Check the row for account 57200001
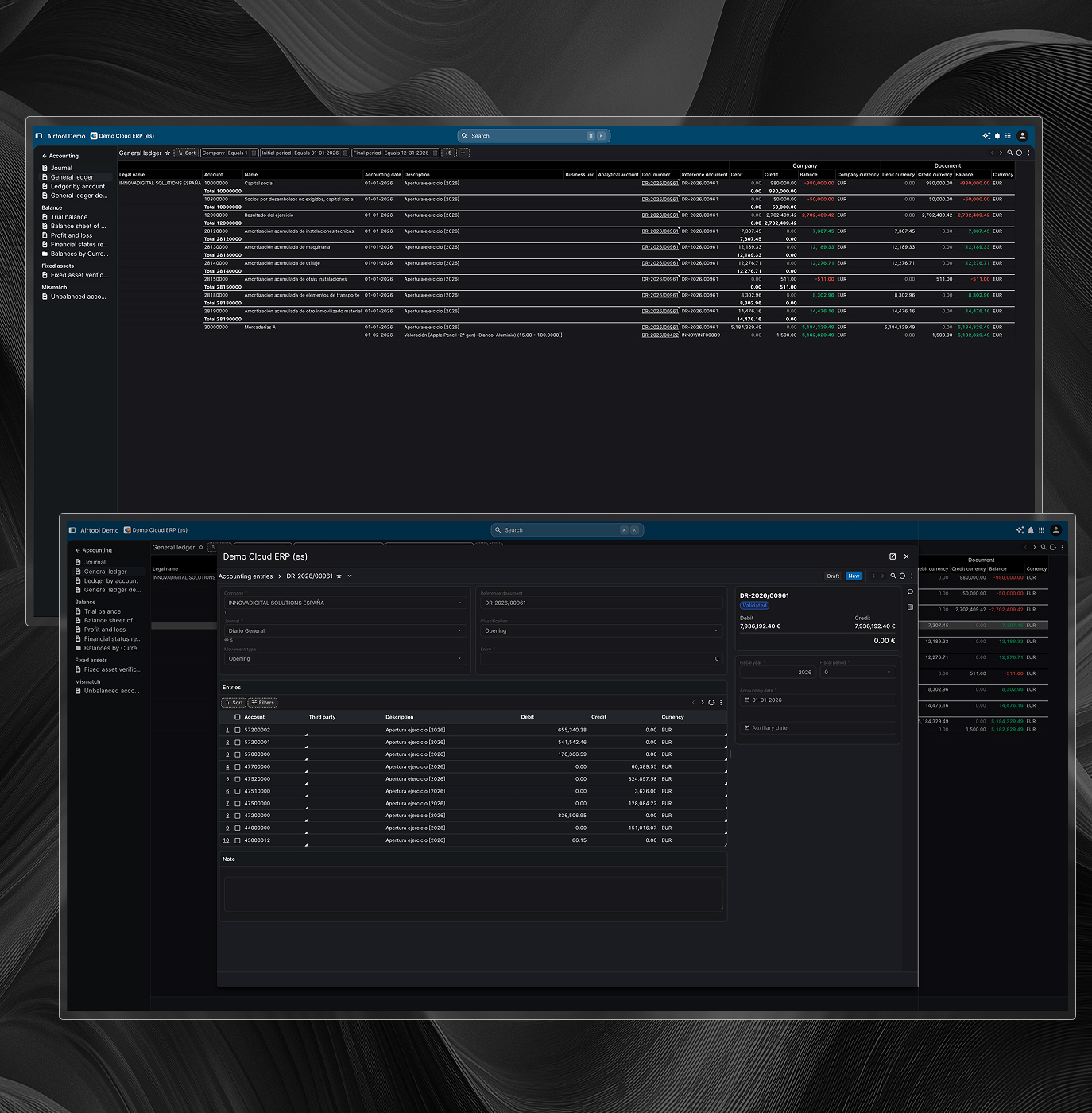 coord(238,743)
